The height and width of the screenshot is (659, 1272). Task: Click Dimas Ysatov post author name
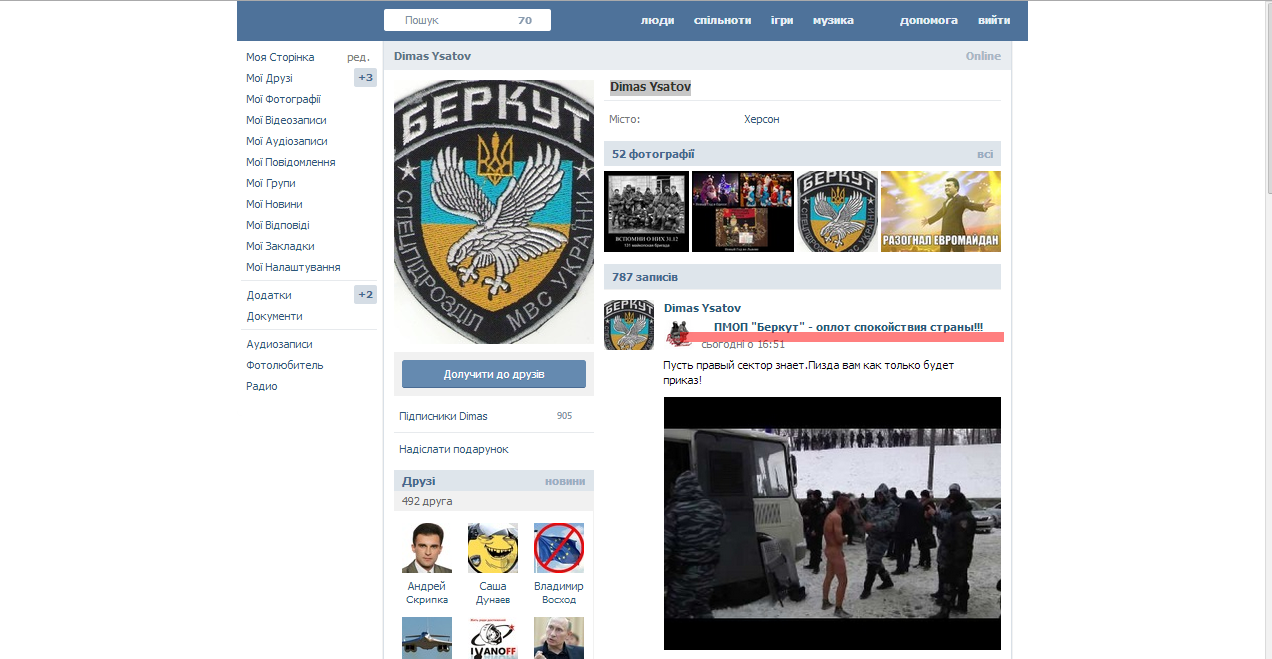pyautogui.click(x=702, y=308)
